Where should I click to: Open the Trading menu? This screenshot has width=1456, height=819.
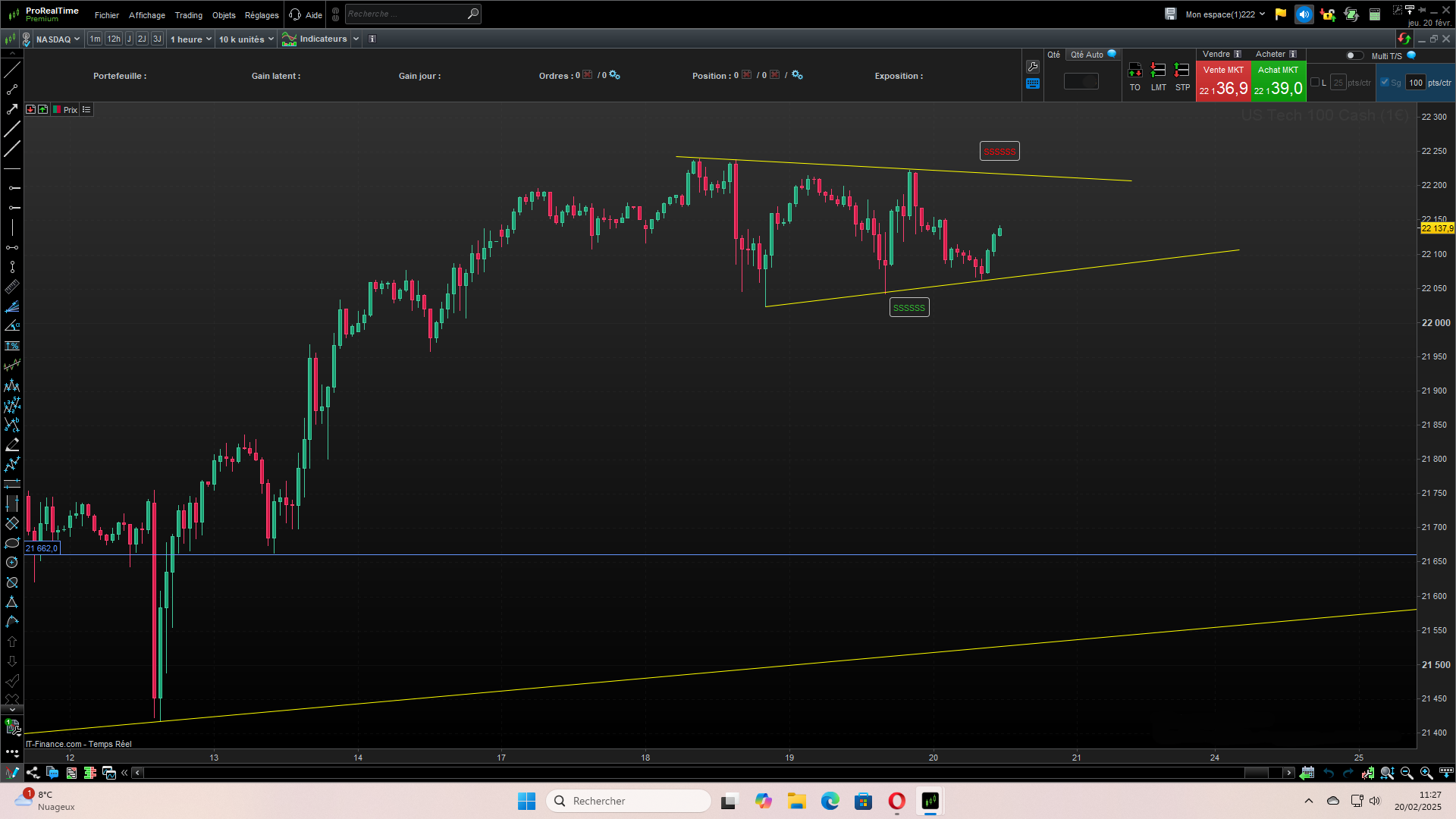tap(188, 15)
